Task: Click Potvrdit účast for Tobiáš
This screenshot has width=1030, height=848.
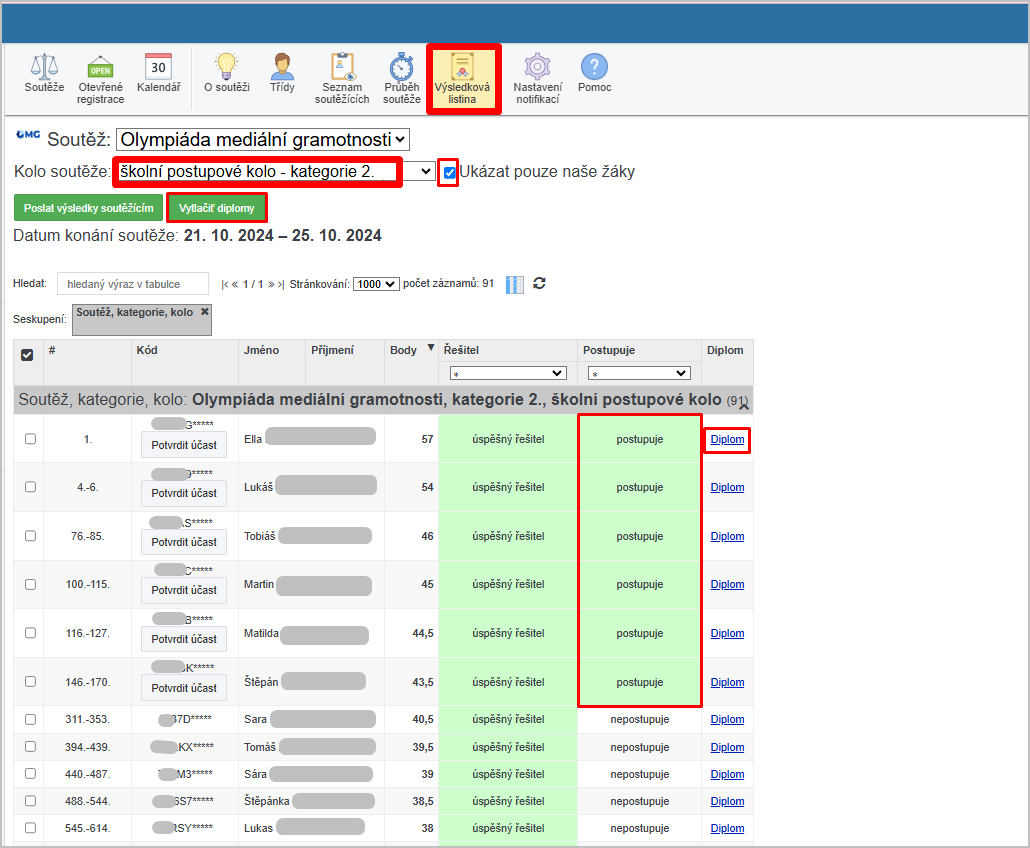Action: pos(184,542)
